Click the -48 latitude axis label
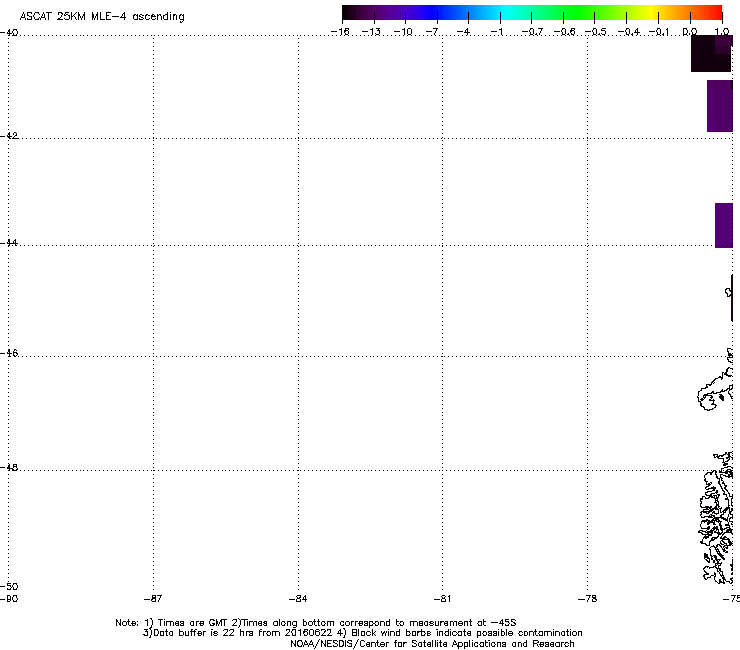Viewport: 740px width, 650px height. coord(9,467)
